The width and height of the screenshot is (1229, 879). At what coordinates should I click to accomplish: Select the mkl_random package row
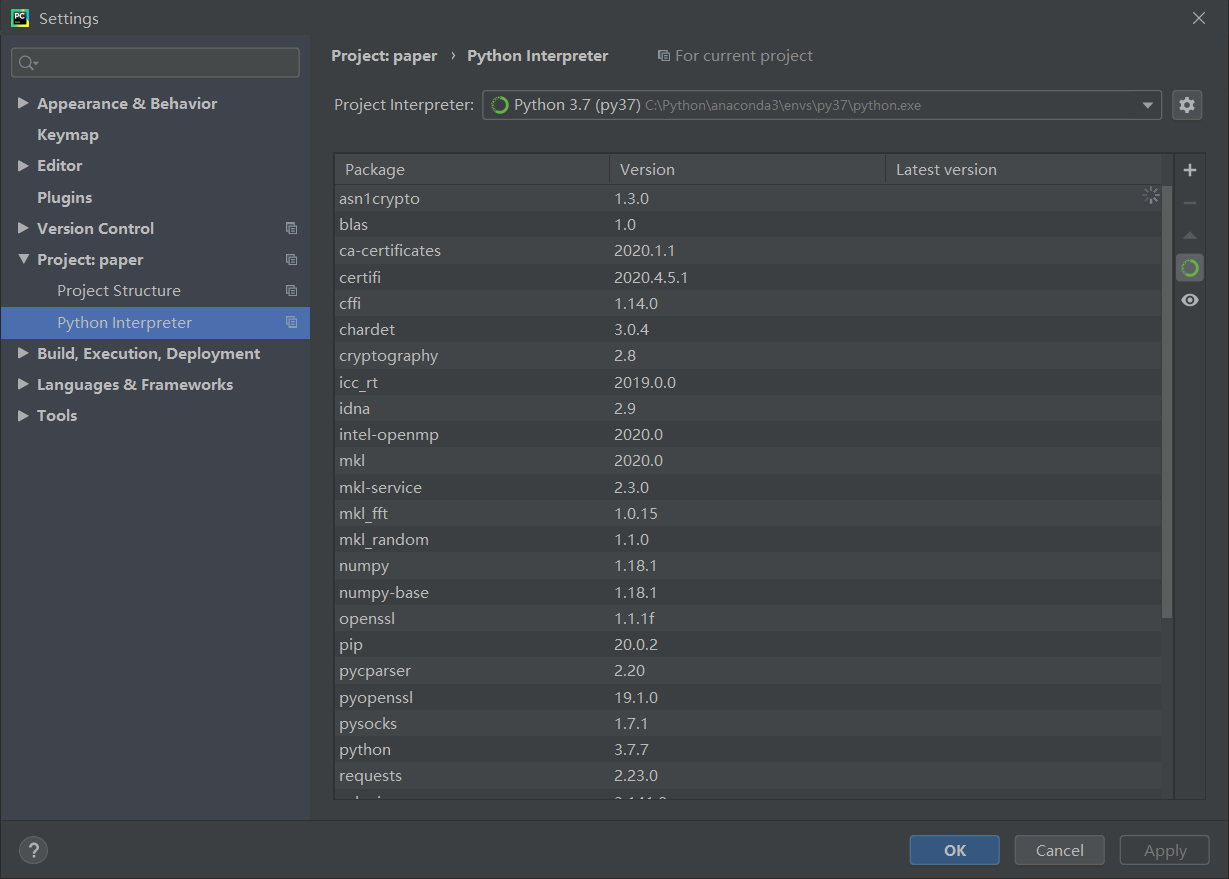pyautogui.click(x=748, y=540)
